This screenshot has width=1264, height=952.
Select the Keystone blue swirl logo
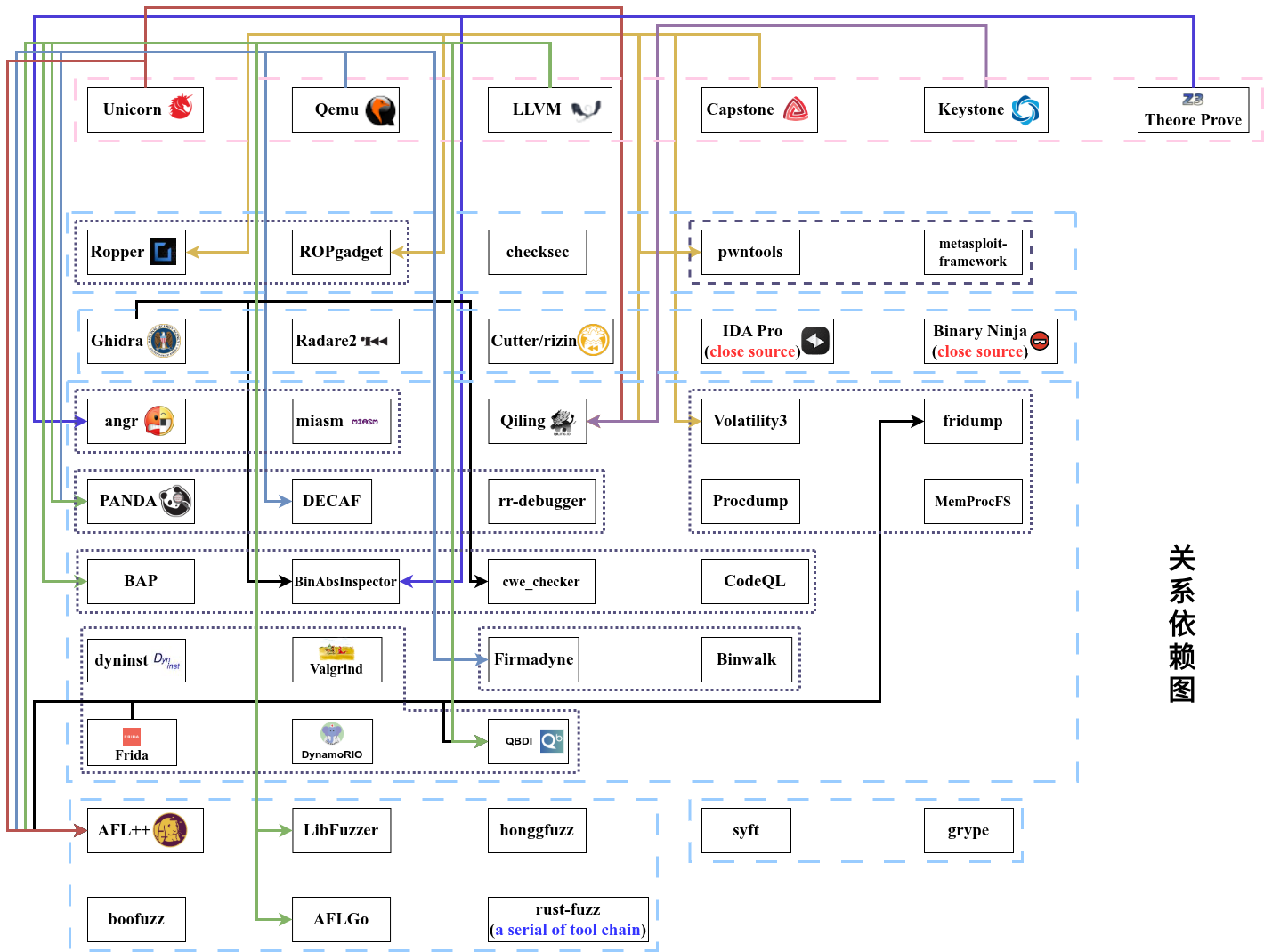tap(1025, 109)
